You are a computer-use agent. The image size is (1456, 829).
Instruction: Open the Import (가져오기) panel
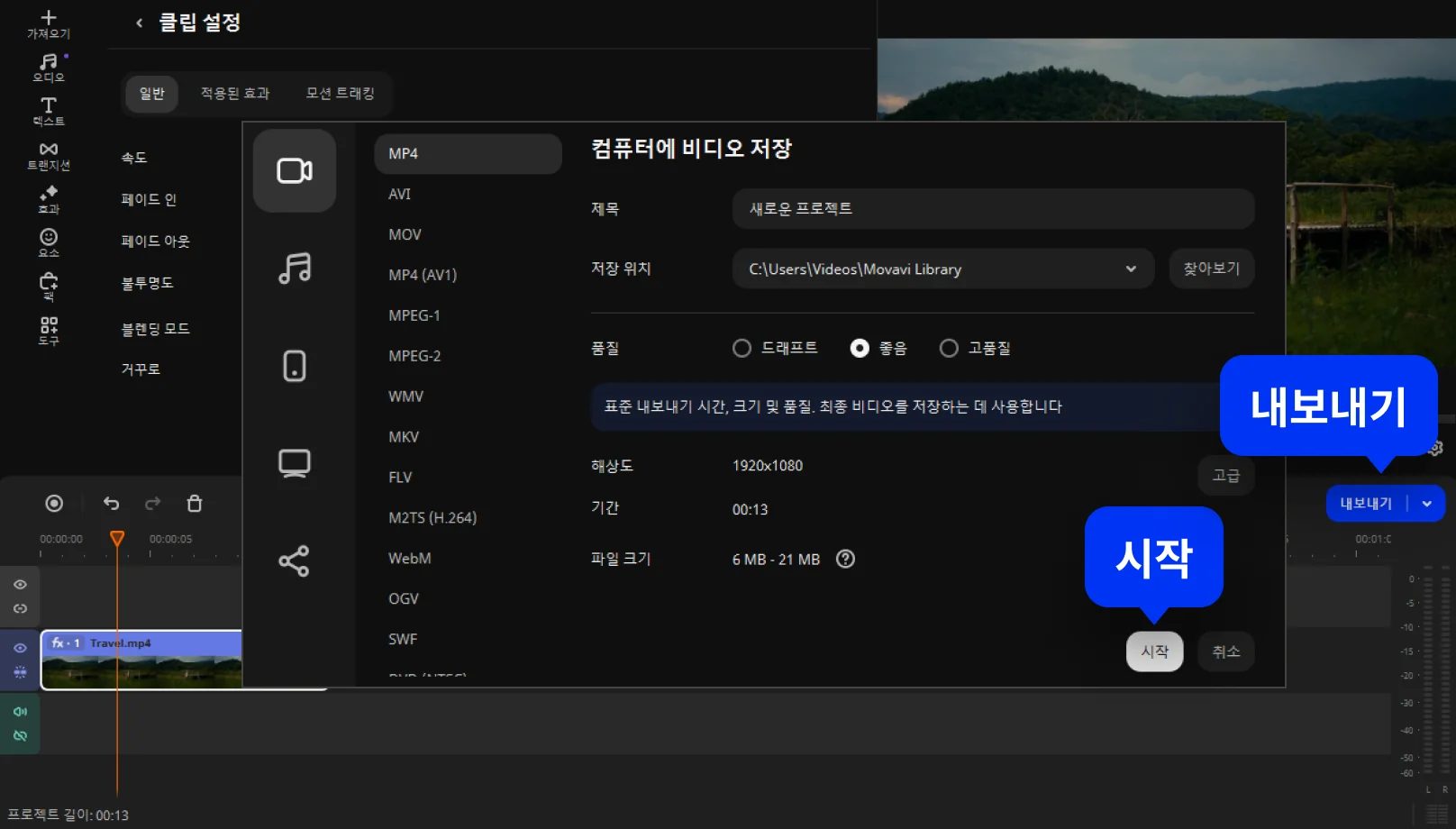coord(48,24)
